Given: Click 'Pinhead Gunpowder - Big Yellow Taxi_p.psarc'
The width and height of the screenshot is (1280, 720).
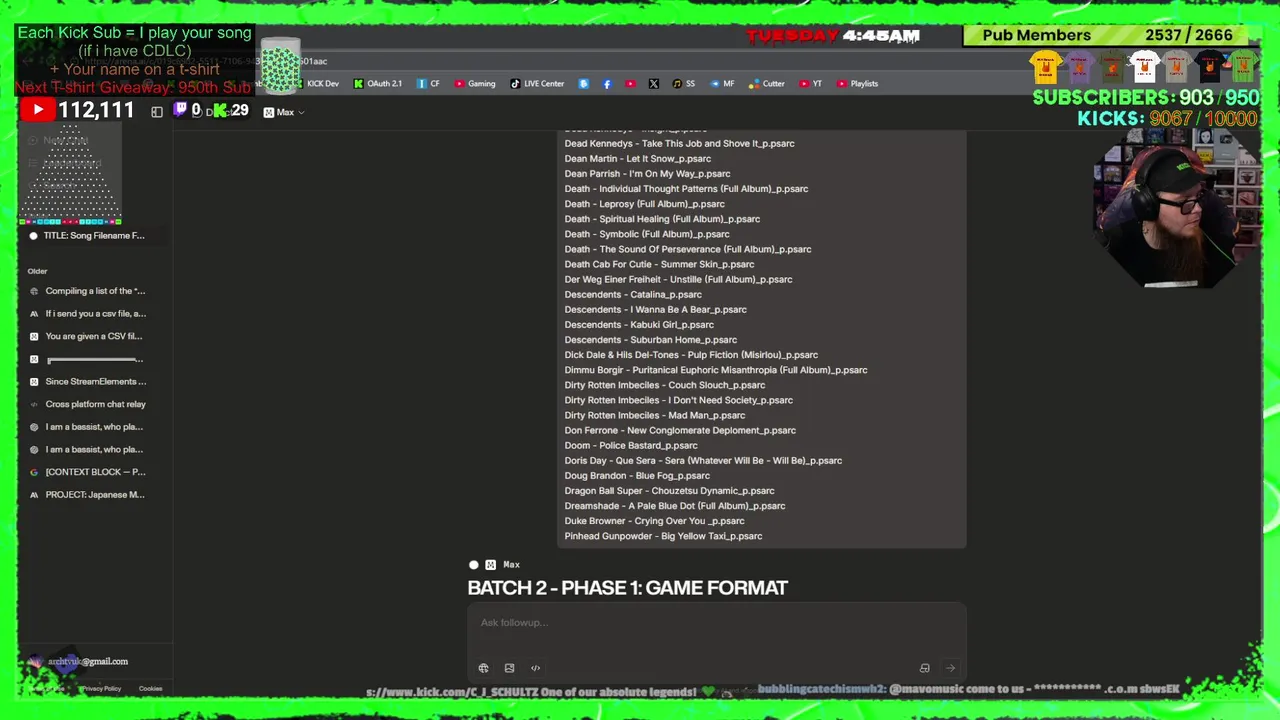Looking at the screenshot, I should pos(663,536).
